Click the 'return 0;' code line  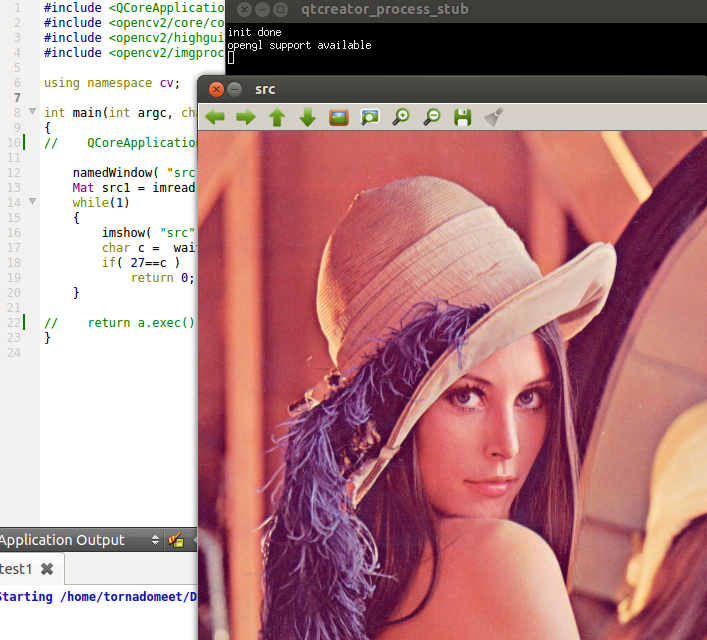(163, 278)
